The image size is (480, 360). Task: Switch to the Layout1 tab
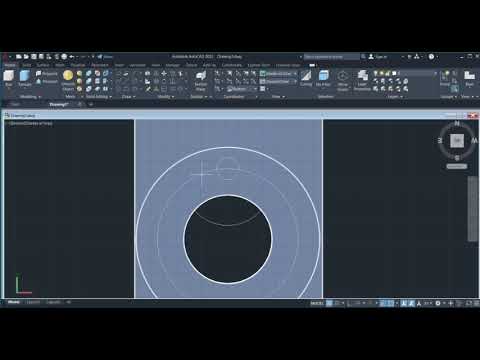(x=33, y=302)
